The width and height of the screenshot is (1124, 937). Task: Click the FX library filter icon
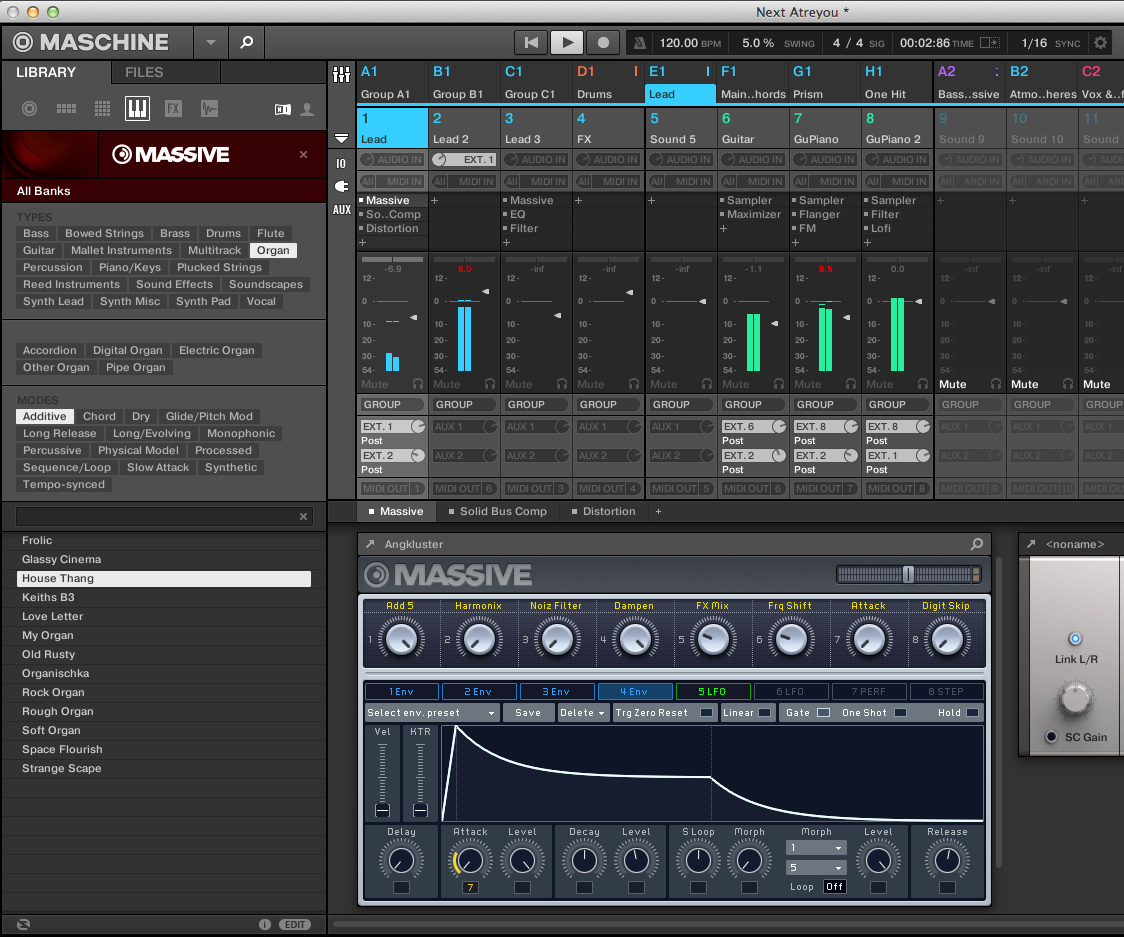(172, 108)
